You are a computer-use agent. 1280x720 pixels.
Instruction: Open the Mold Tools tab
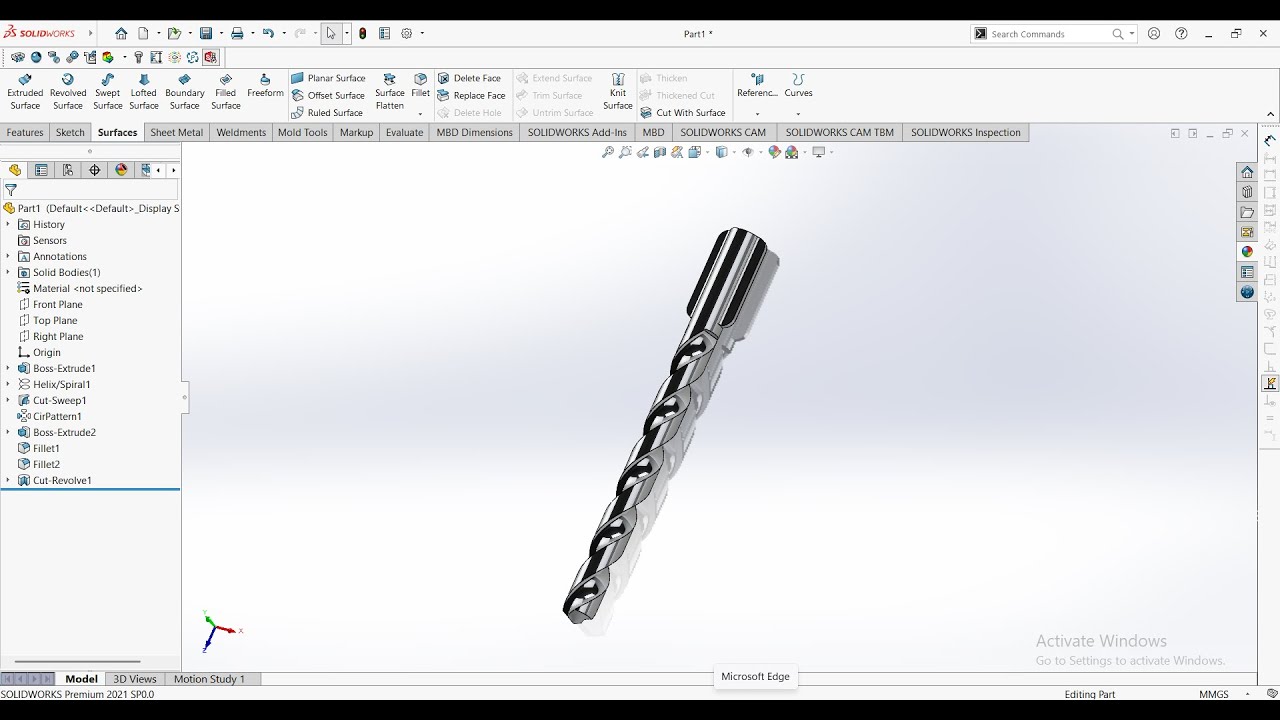303,132
